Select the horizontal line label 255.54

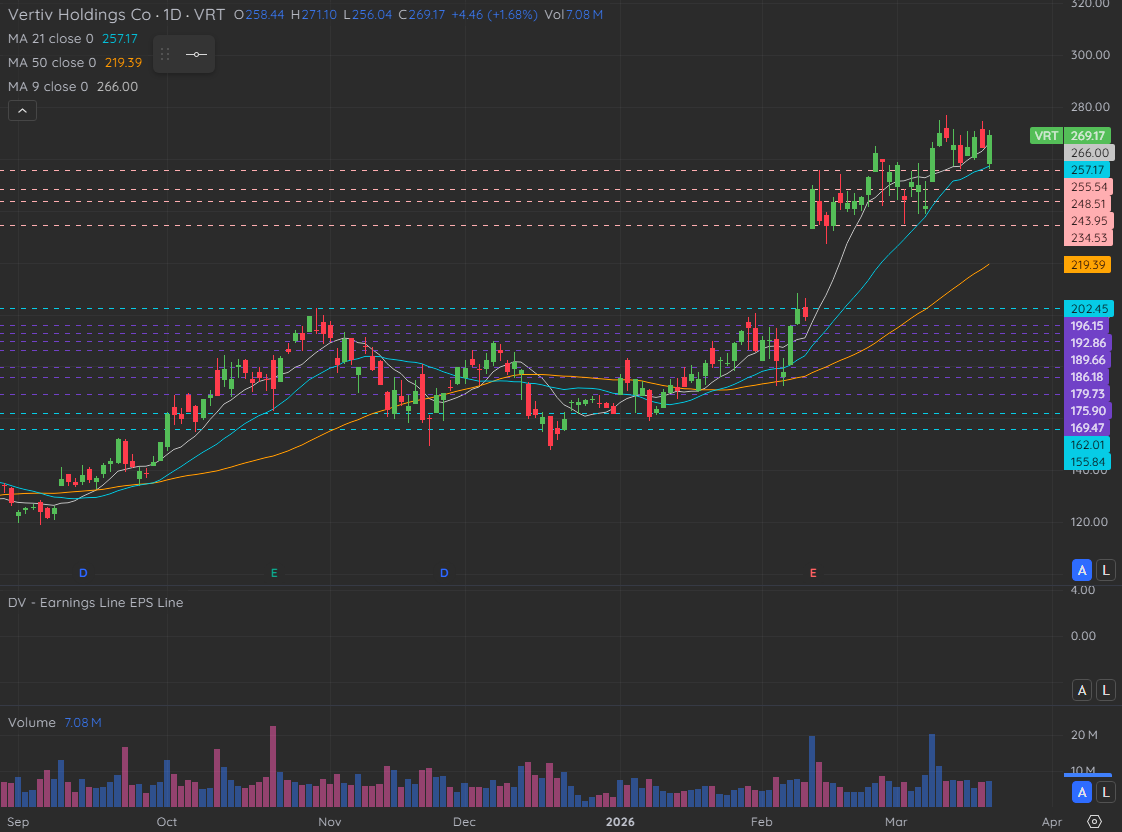[x=1089, y=187]
